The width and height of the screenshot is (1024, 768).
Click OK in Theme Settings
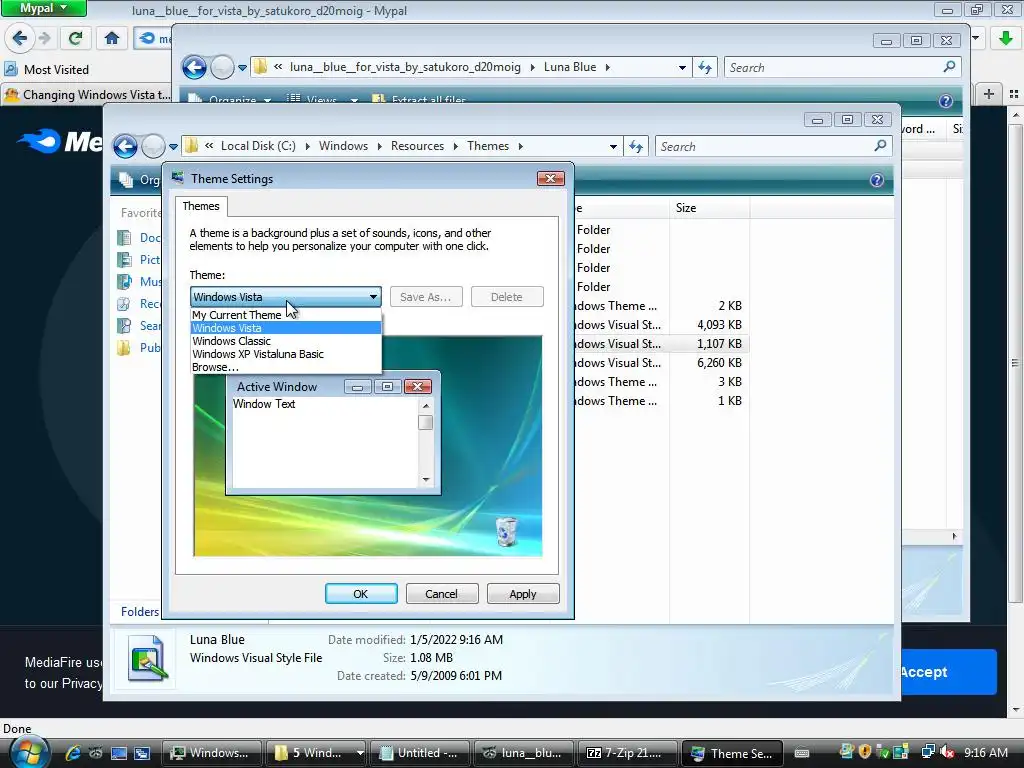361,594
